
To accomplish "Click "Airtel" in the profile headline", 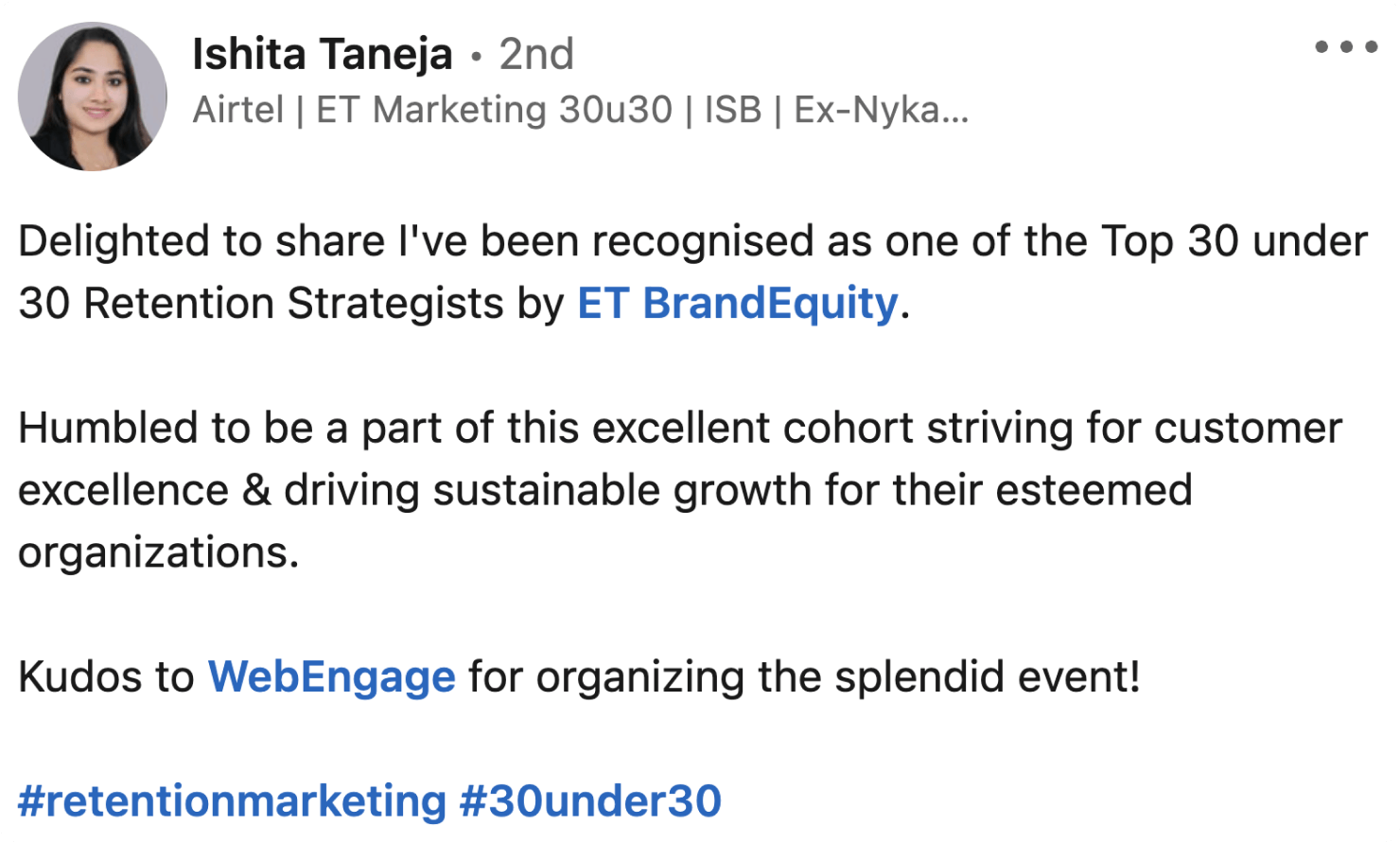I will tap(237, 110).
